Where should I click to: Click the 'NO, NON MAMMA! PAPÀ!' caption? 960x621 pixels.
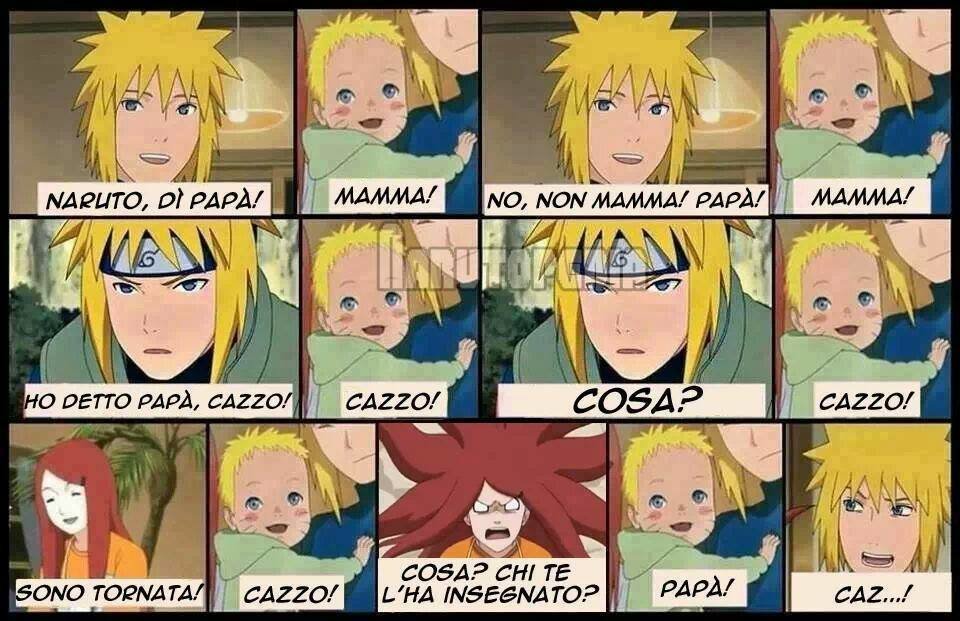(x=626, y=198)
